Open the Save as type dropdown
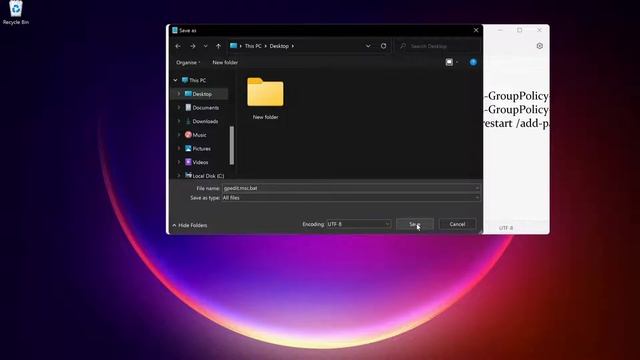 coord(351,198)
